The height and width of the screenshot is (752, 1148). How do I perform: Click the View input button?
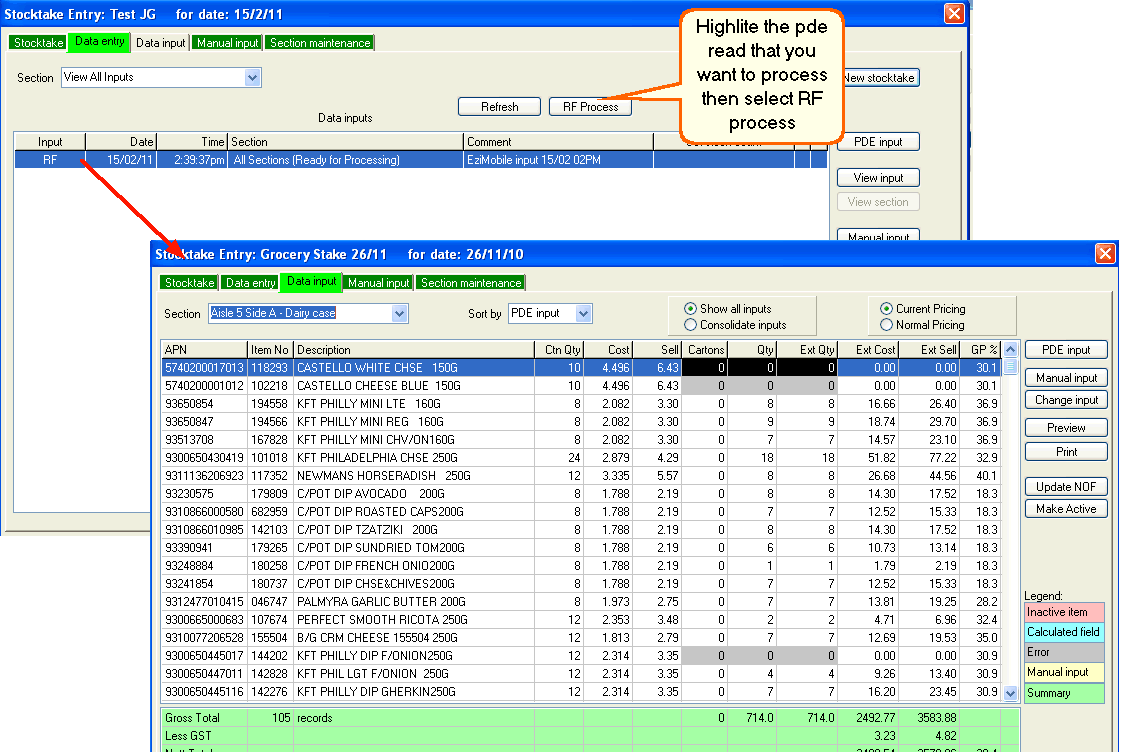878,178
